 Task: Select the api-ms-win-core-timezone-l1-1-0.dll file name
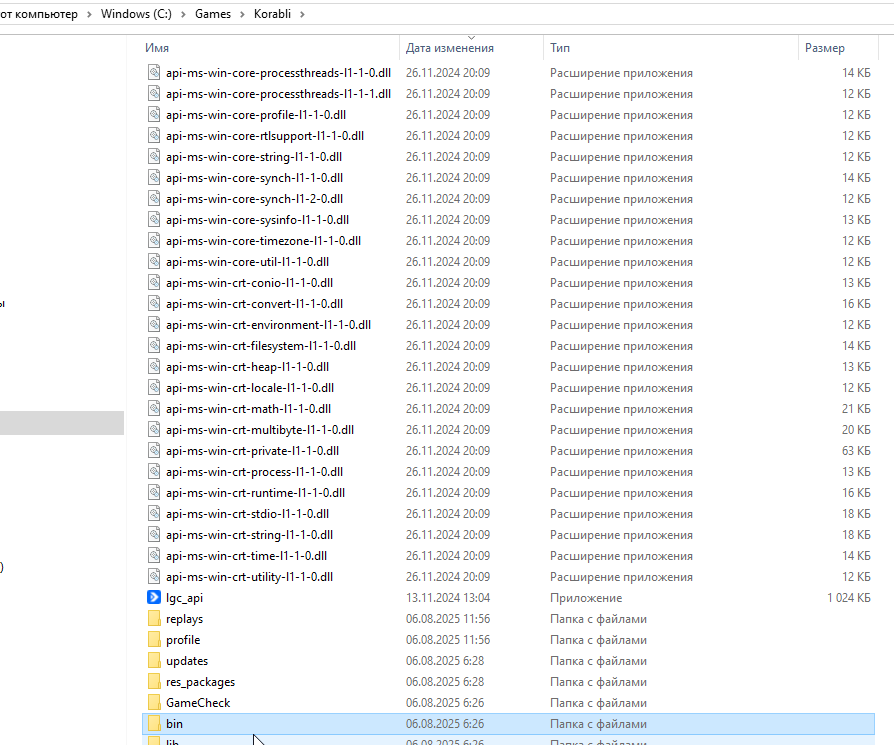point(263,241)
